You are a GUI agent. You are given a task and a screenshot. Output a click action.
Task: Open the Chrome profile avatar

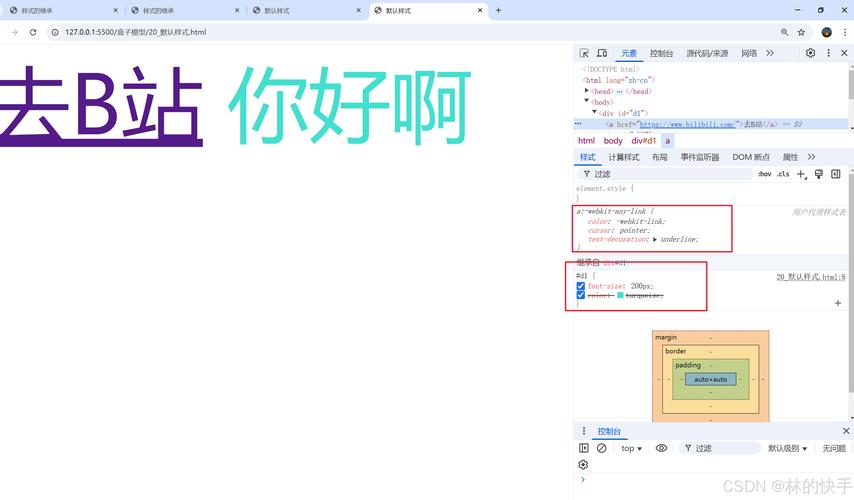click(x=827, y=32)
